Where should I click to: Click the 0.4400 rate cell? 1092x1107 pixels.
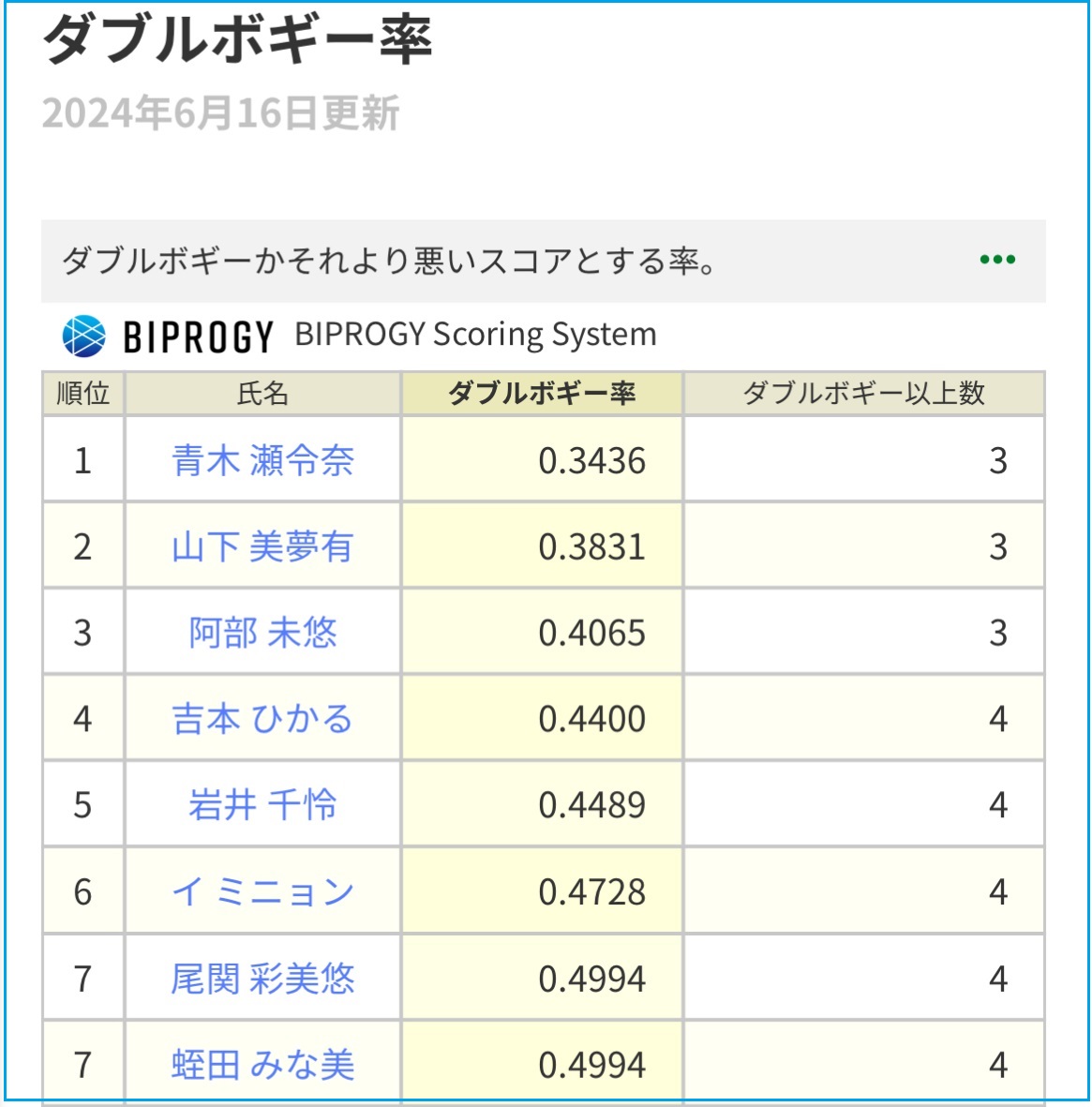coord(591,719)
